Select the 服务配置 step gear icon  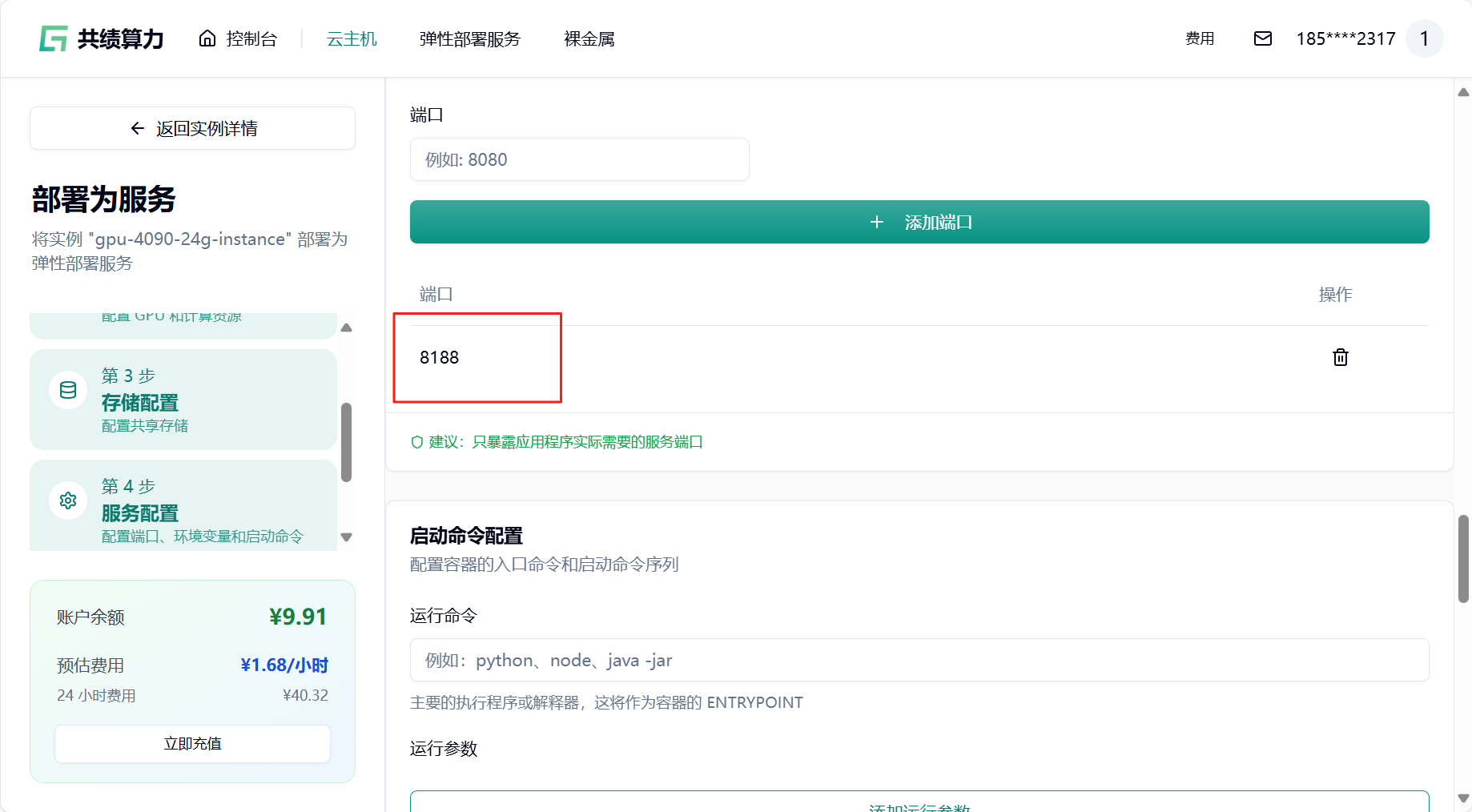68,500
